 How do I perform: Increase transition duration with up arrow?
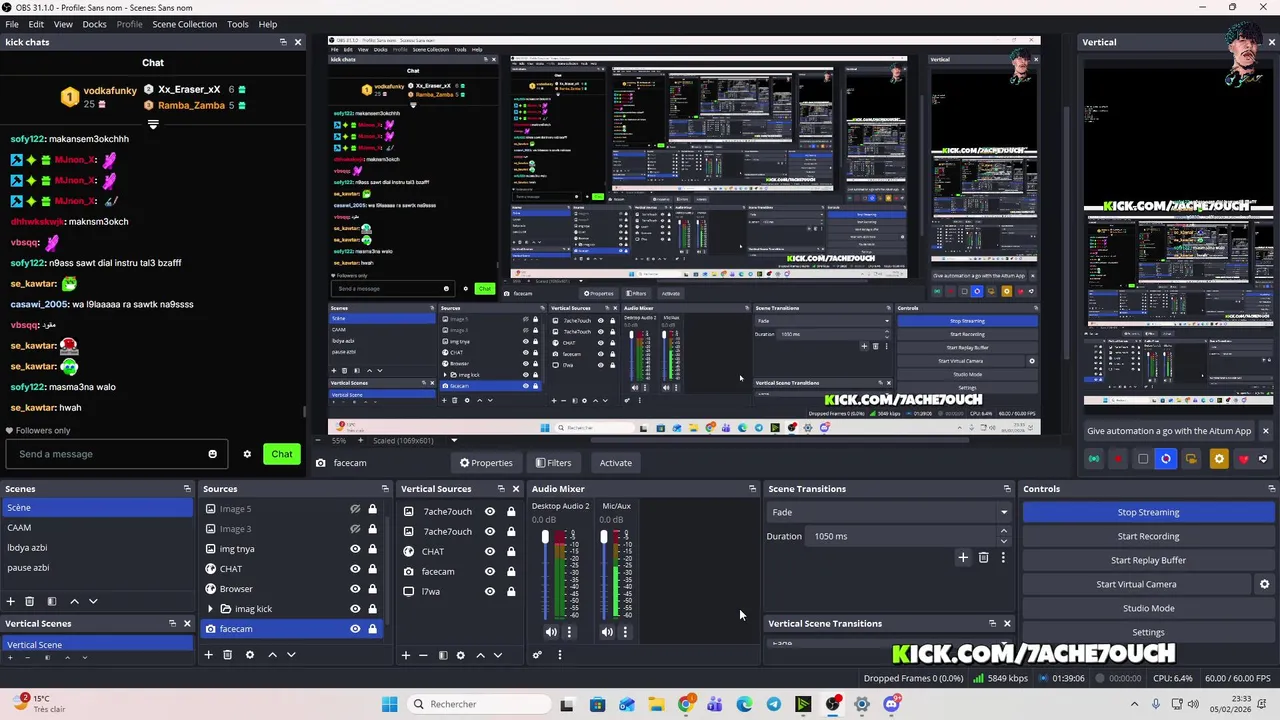(1004, 531)
